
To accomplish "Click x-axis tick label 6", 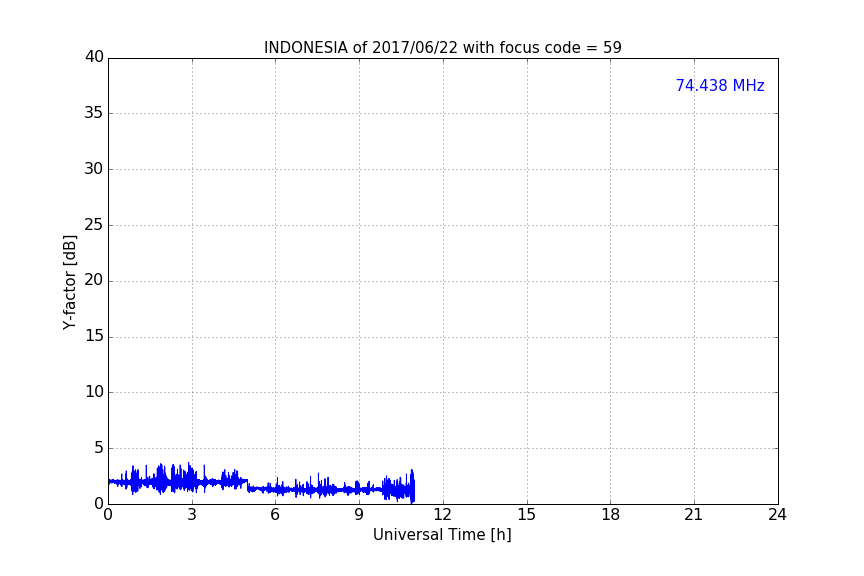I will click(275, 515).
